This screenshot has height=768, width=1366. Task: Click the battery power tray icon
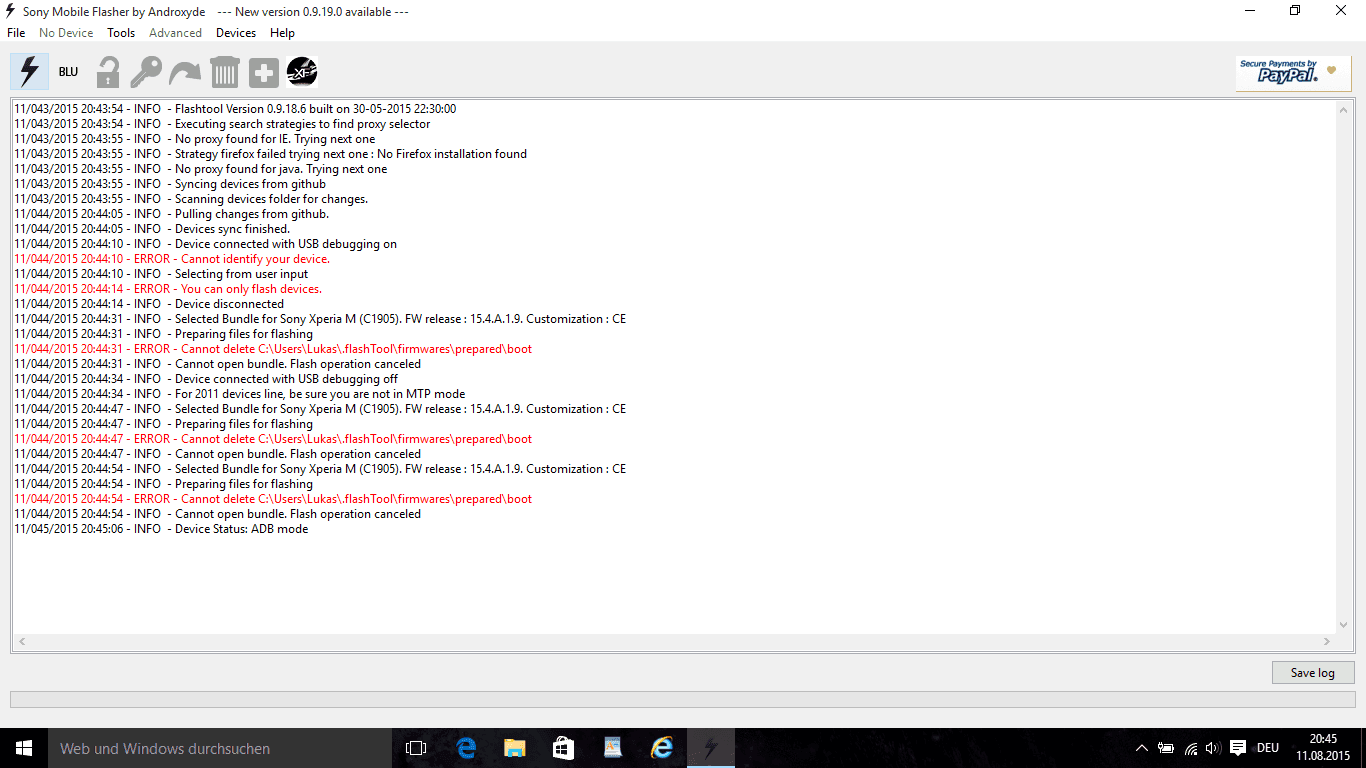tap(1166, 748)
